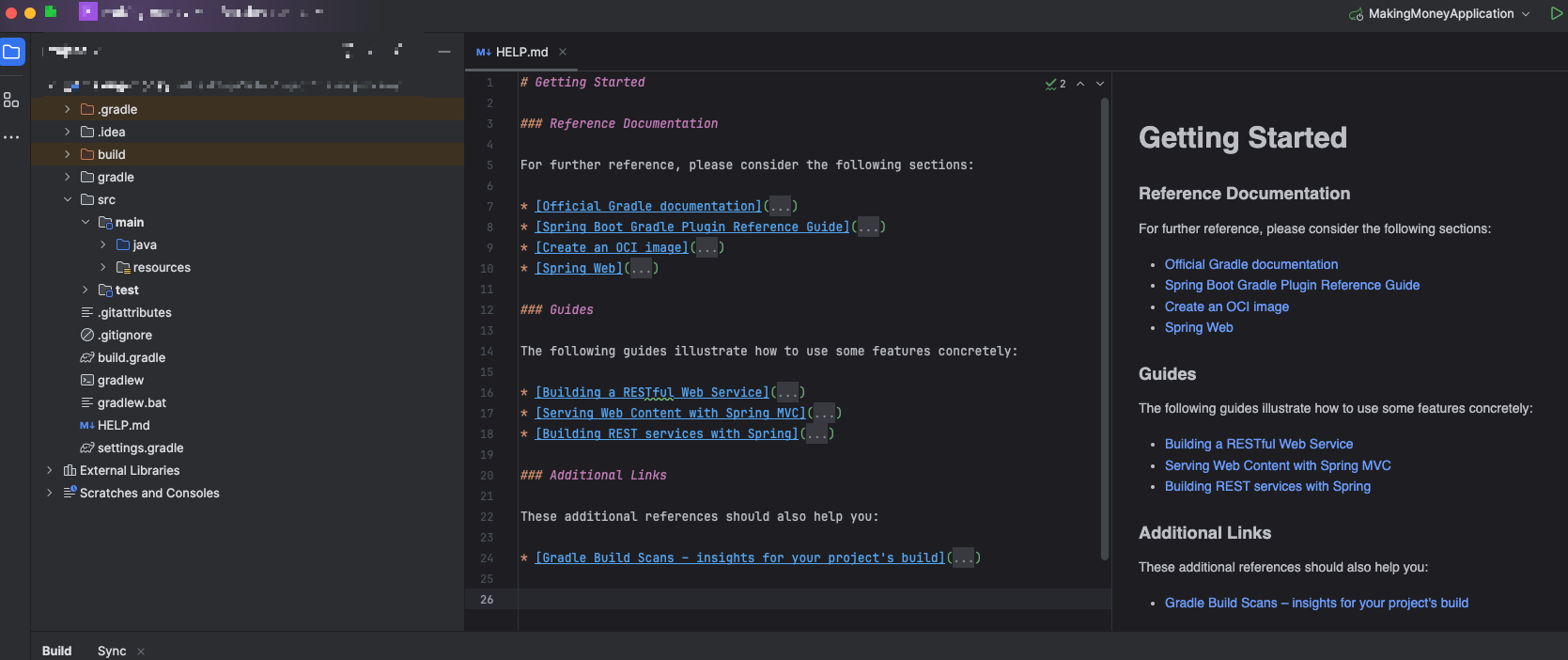Open Spring Boot Gradle Plugin Reference Guide link
This screenshot has height=660, width=1568.
1292,285
